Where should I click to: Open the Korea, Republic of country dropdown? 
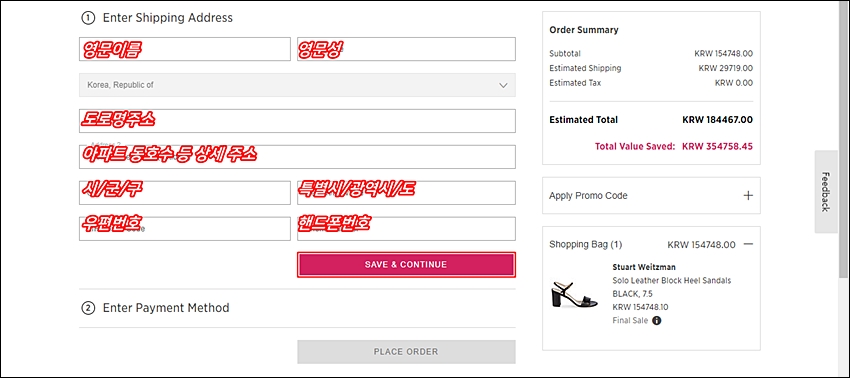[297, 85]
